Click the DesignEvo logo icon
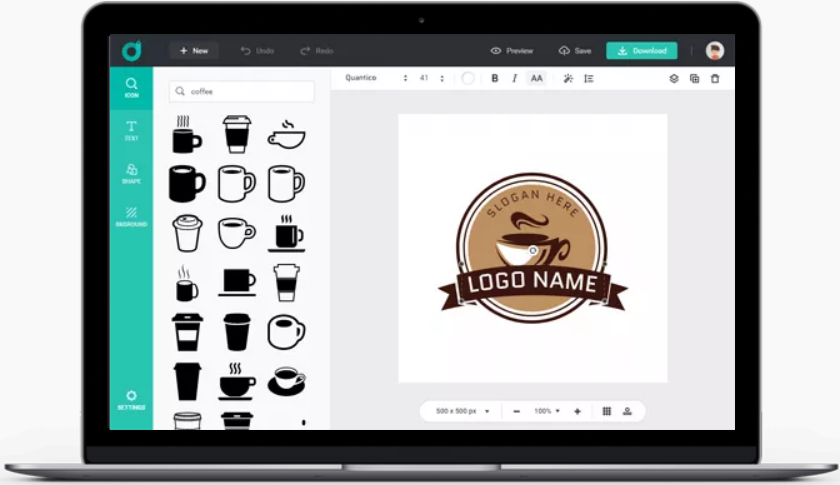Screen dimensions: 840x485 pos(131,51)
